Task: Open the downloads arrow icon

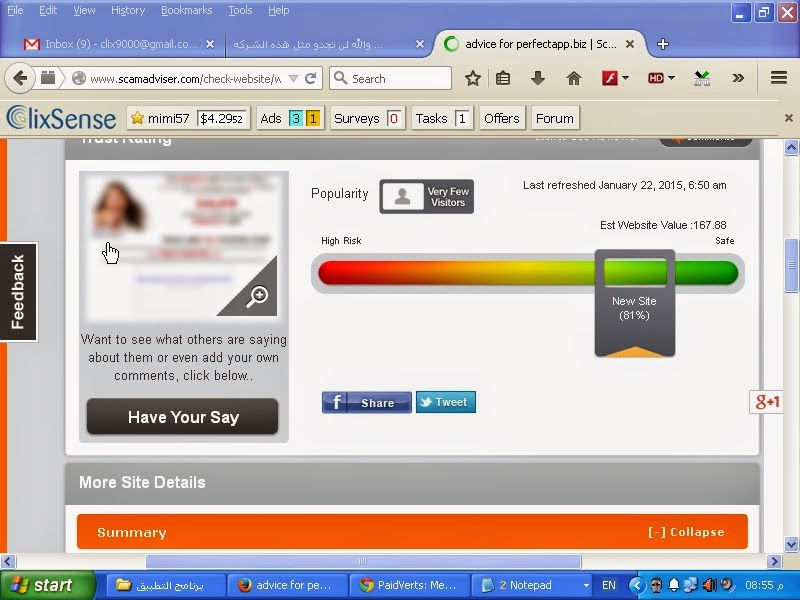Action: coord(538,79)
